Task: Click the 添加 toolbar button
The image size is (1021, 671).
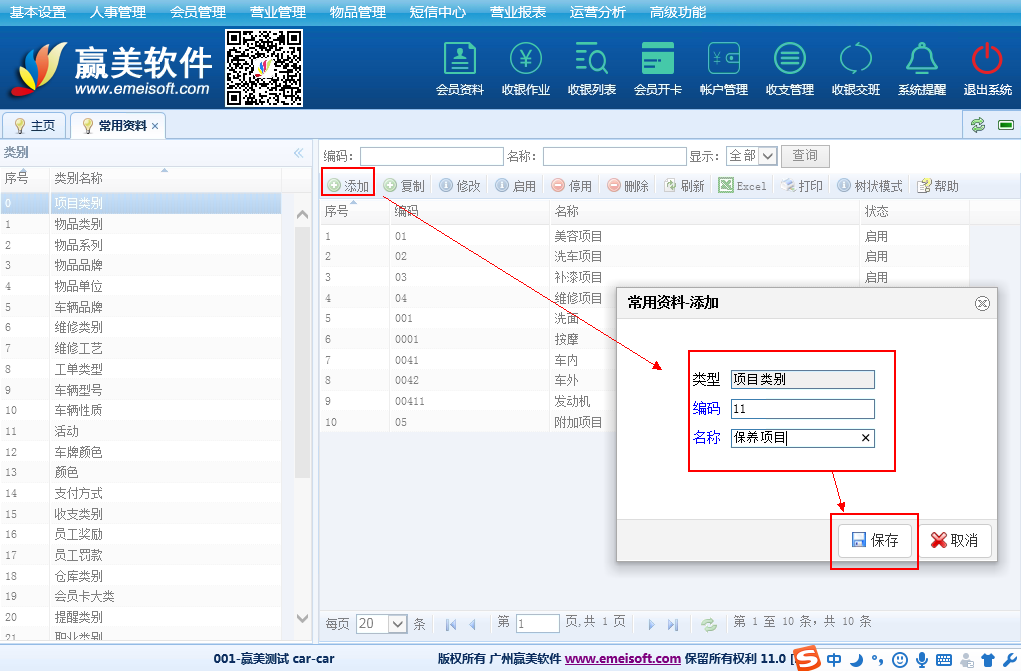Action: pos(348,186)
